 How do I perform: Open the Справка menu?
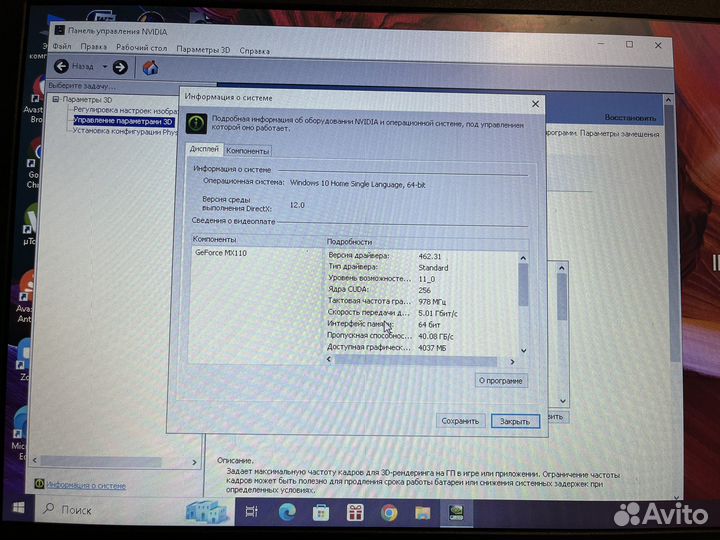tap(254, 51)
